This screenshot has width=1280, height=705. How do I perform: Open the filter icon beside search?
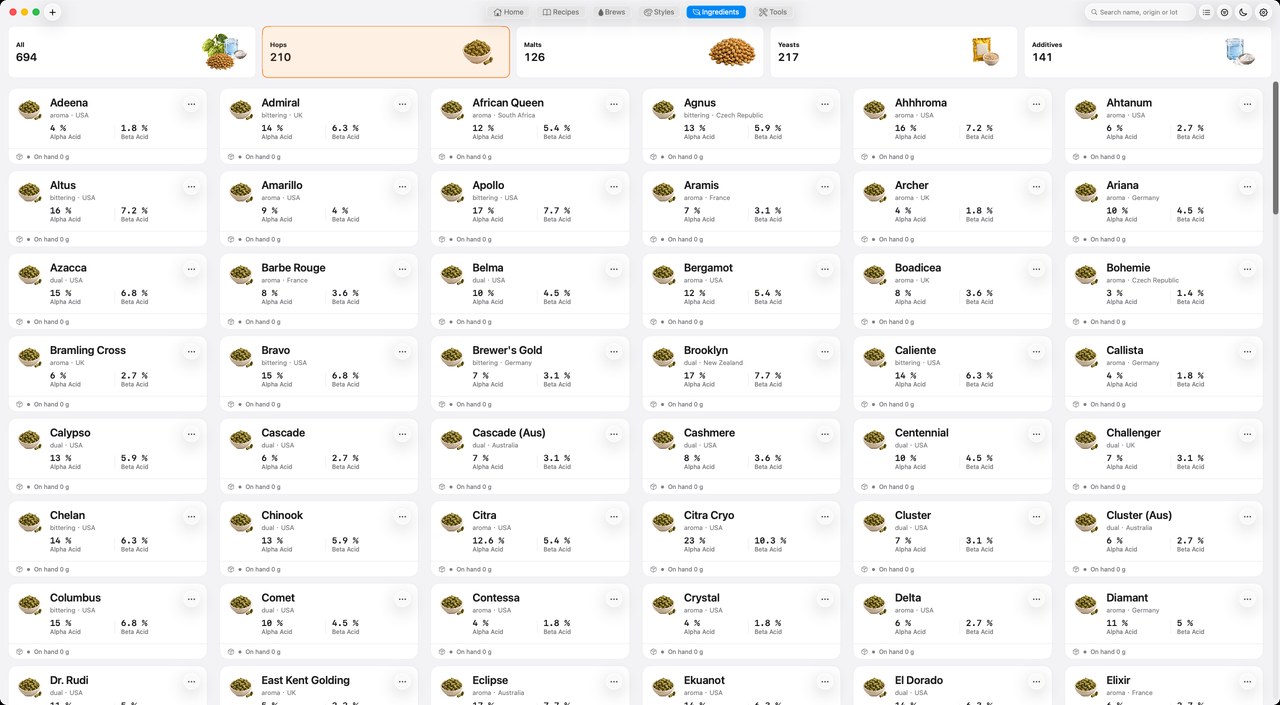coord(1225,12)
